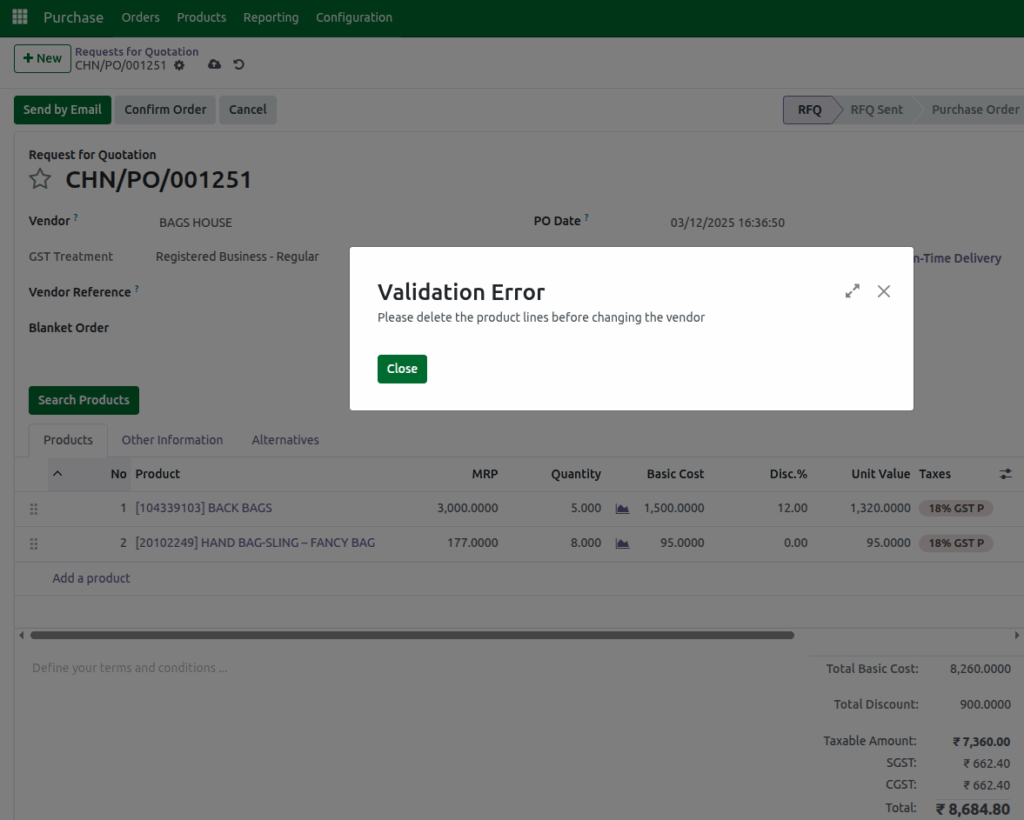
Task: Close the Validation Error dialog with Close button
Action: (402, 368)
